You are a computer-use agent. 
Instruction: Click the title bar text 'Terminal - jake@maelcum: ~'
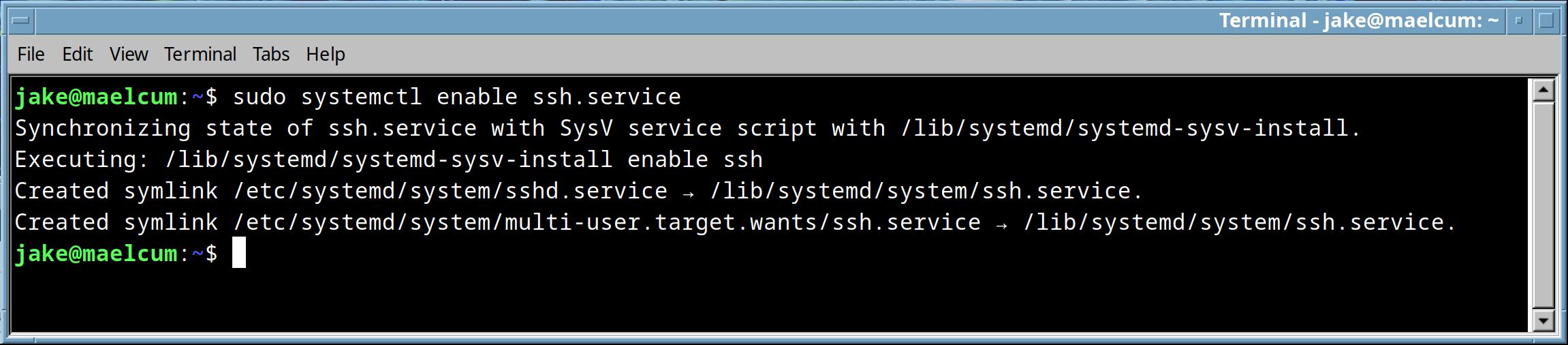1358,21
